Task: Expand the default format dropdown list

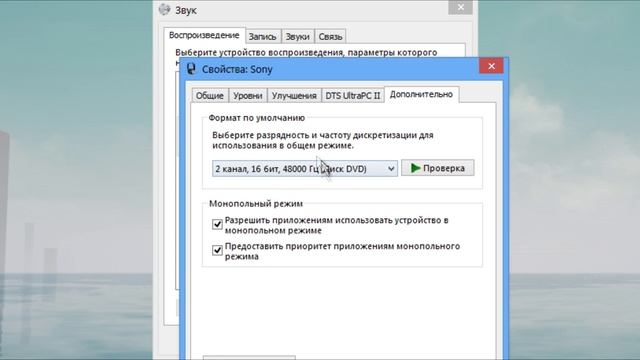Action: point(304,169)
